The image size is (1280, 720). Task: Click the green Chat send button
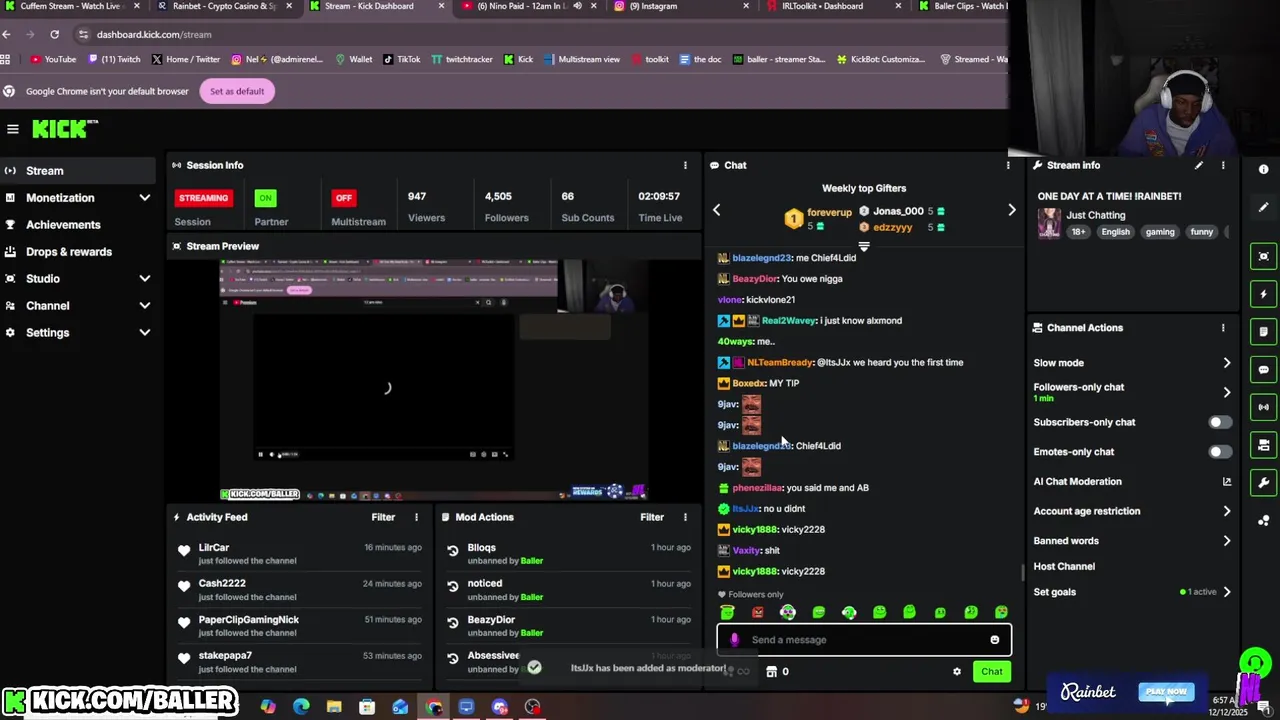pyautogui.click(x=991, y=672)
